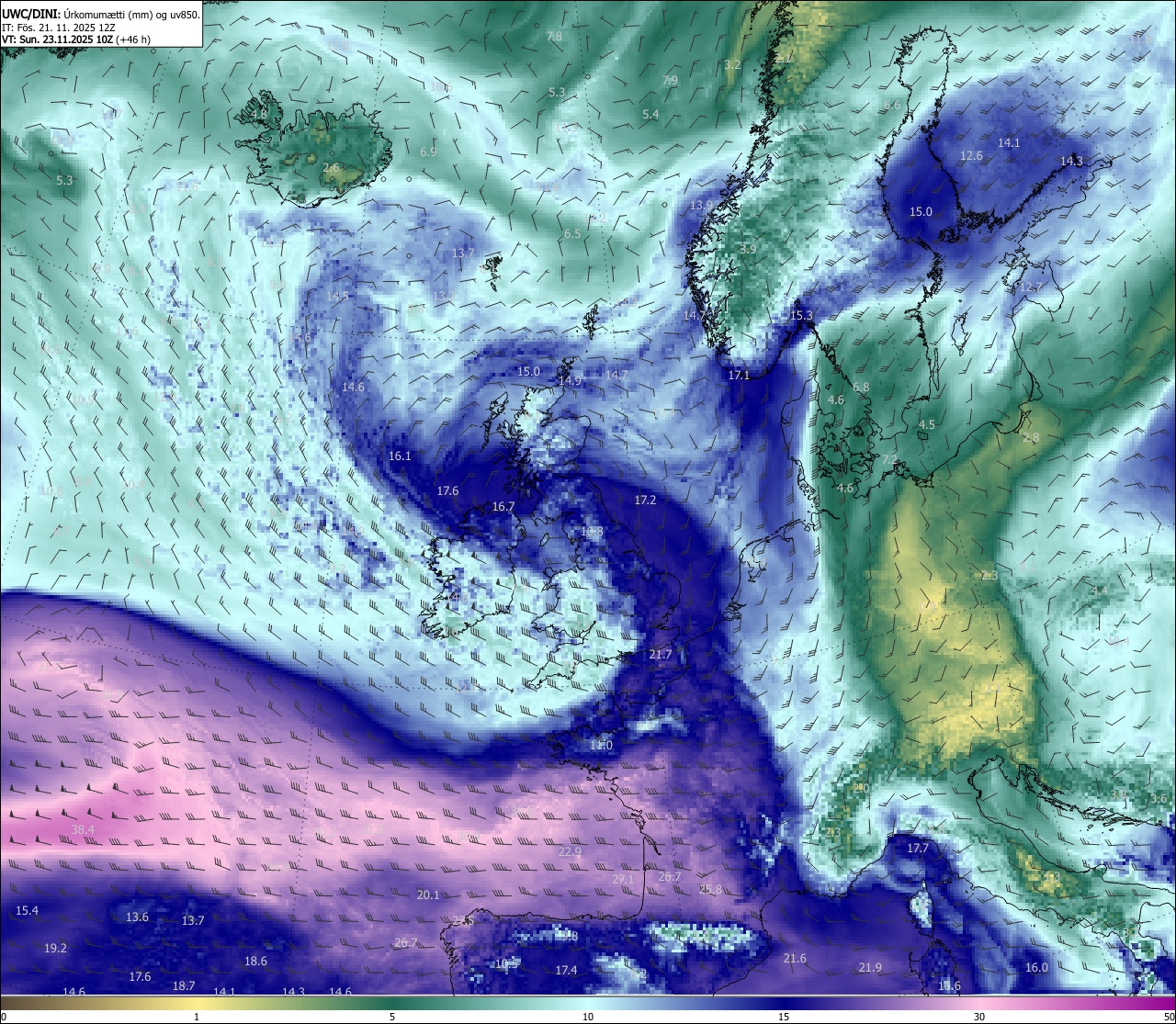Select the 3.9 value over southern Norway

coord(748,249)
